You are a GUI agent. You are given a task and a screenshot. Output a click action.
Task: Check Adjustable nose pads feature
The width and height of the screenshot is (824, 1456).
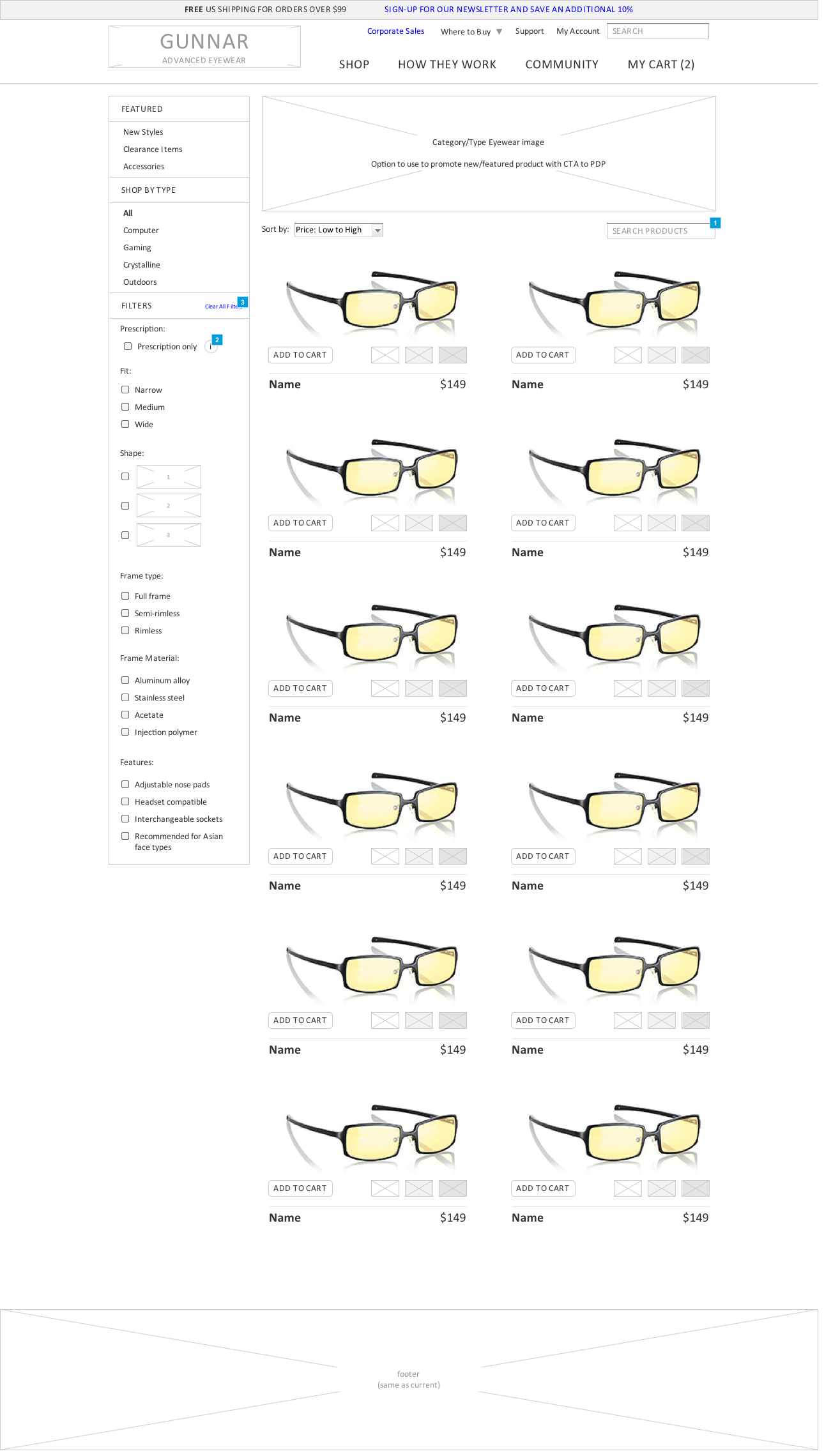tap(125, 784)
